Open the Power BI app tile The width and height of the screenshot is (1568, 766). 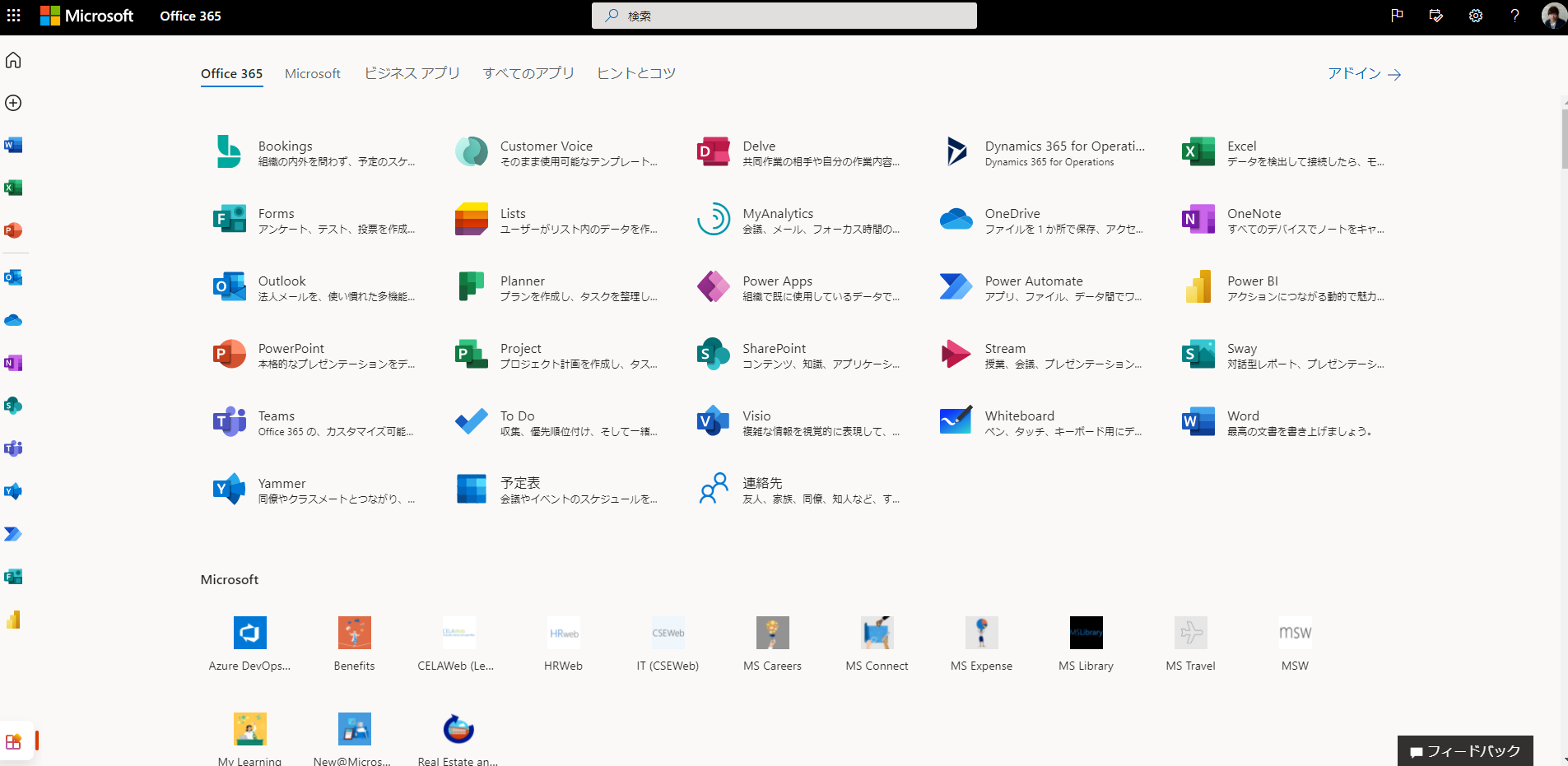coord(1198,287)
